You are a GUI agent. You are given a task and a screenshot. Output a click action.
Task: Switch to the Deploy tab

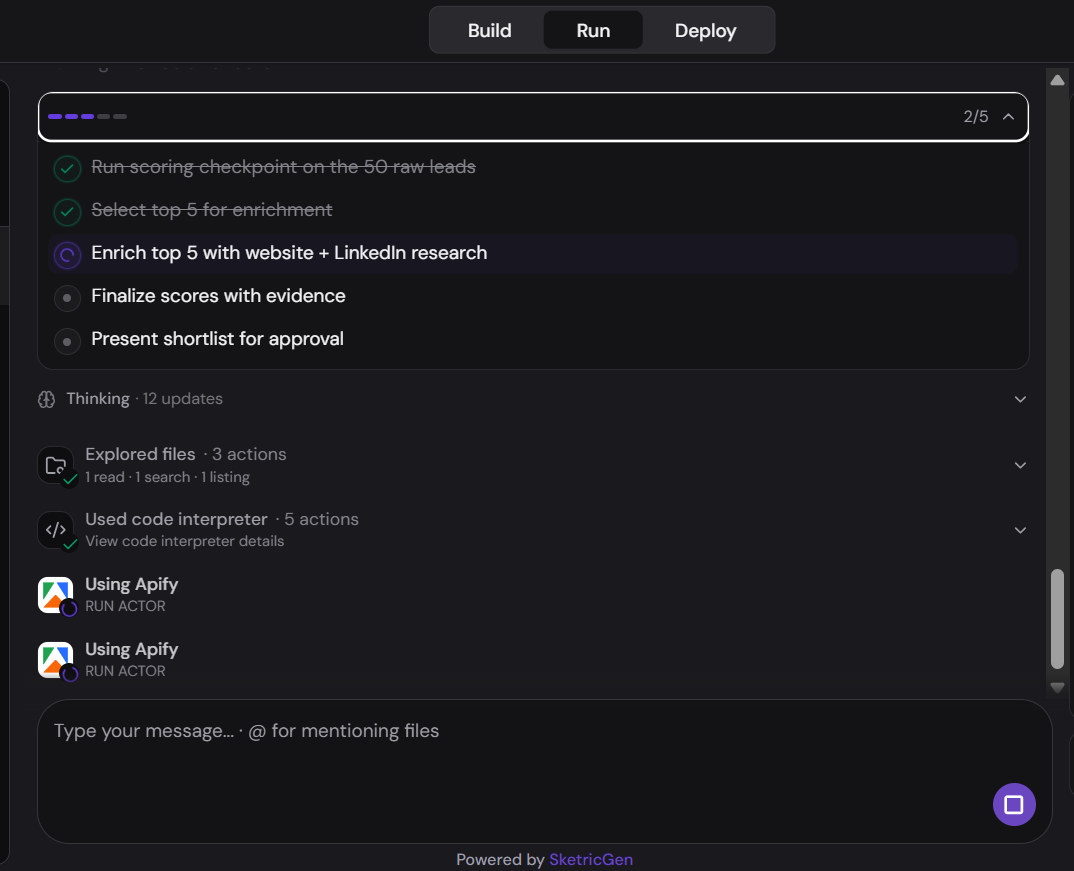tap(705, 31)
